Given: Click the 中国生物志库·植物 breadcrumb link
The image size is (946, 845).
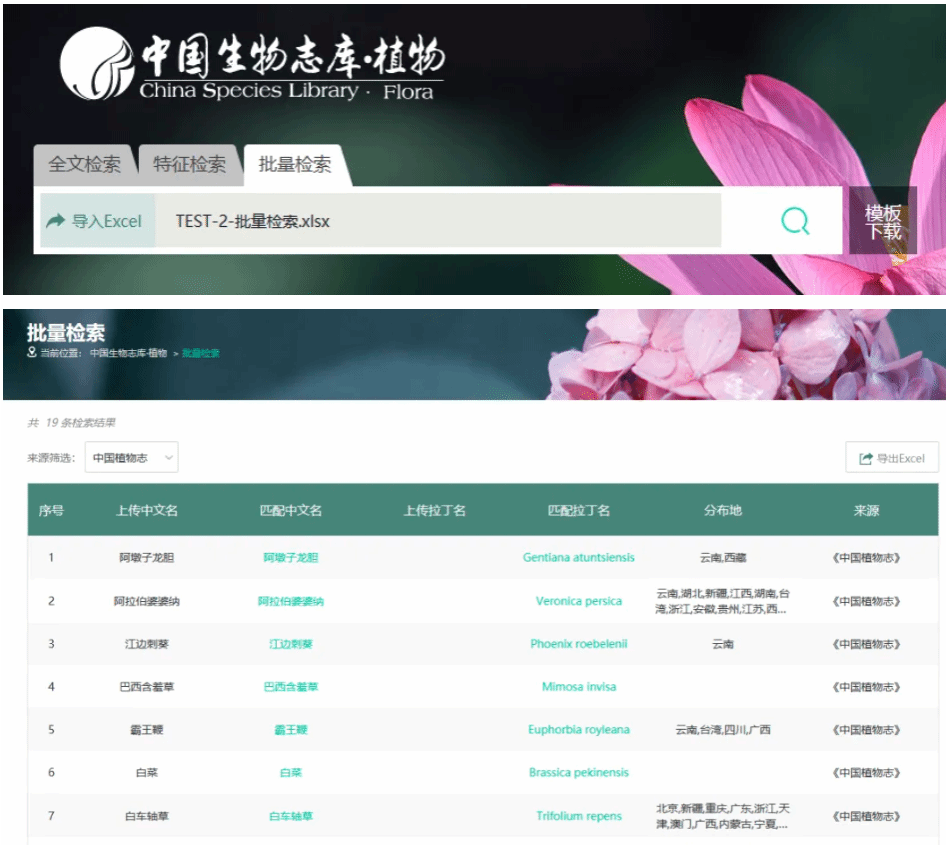Looking at the screenshot, I should coord(128,353).
